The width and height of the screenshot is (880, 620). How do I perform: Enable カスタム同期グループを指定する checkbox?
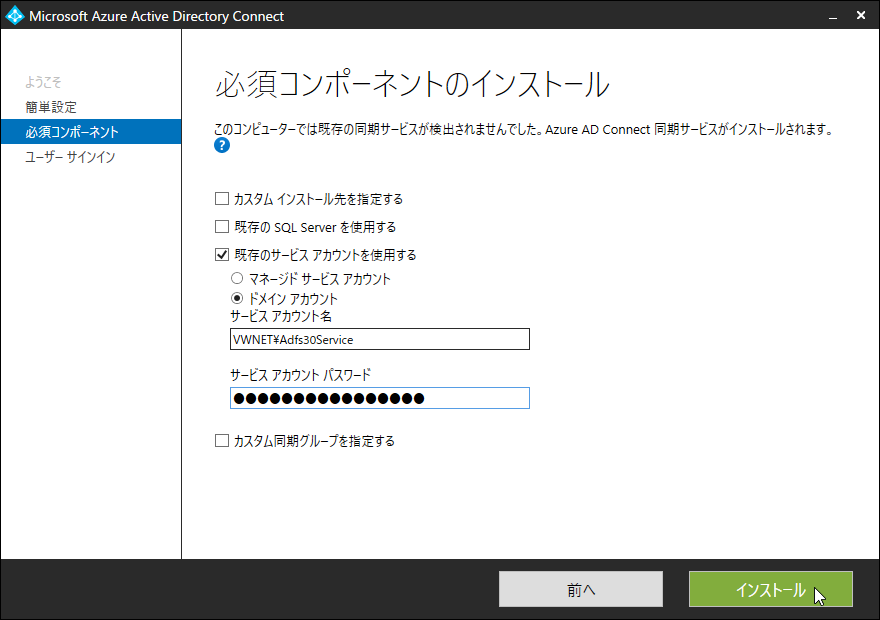[222, 440]
